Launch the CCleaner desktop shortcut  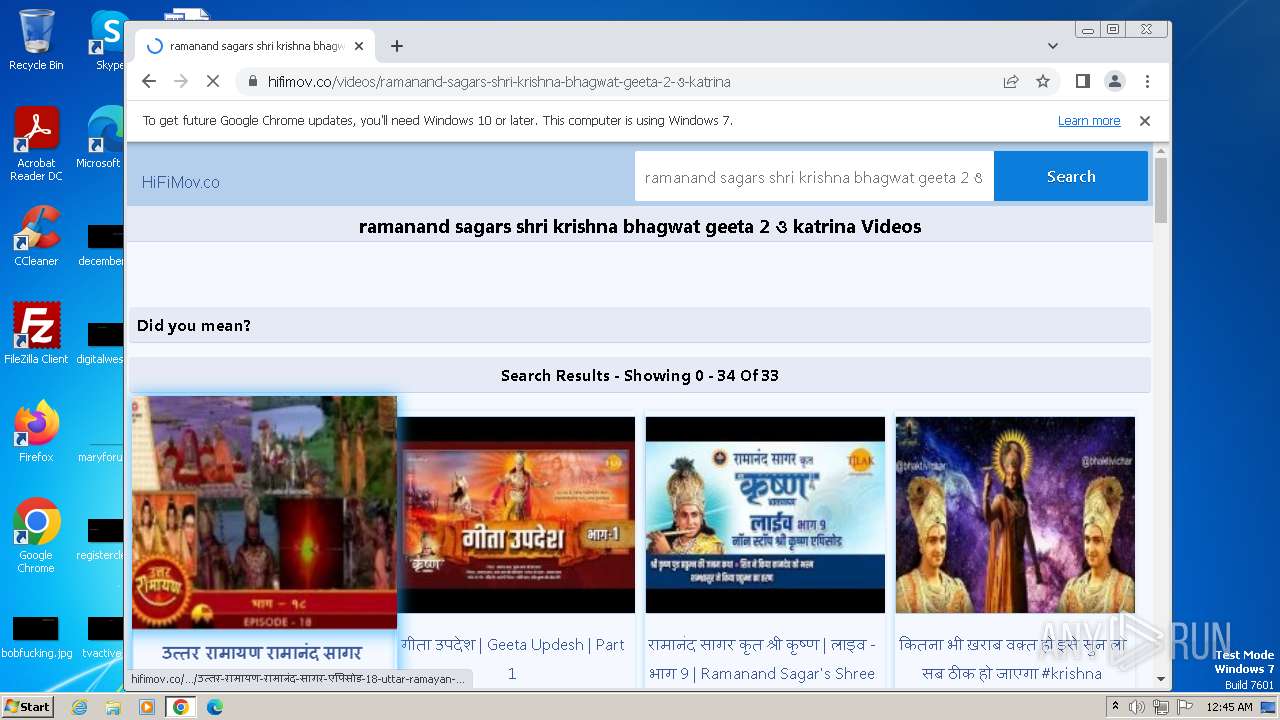click(x=36, y=236)
